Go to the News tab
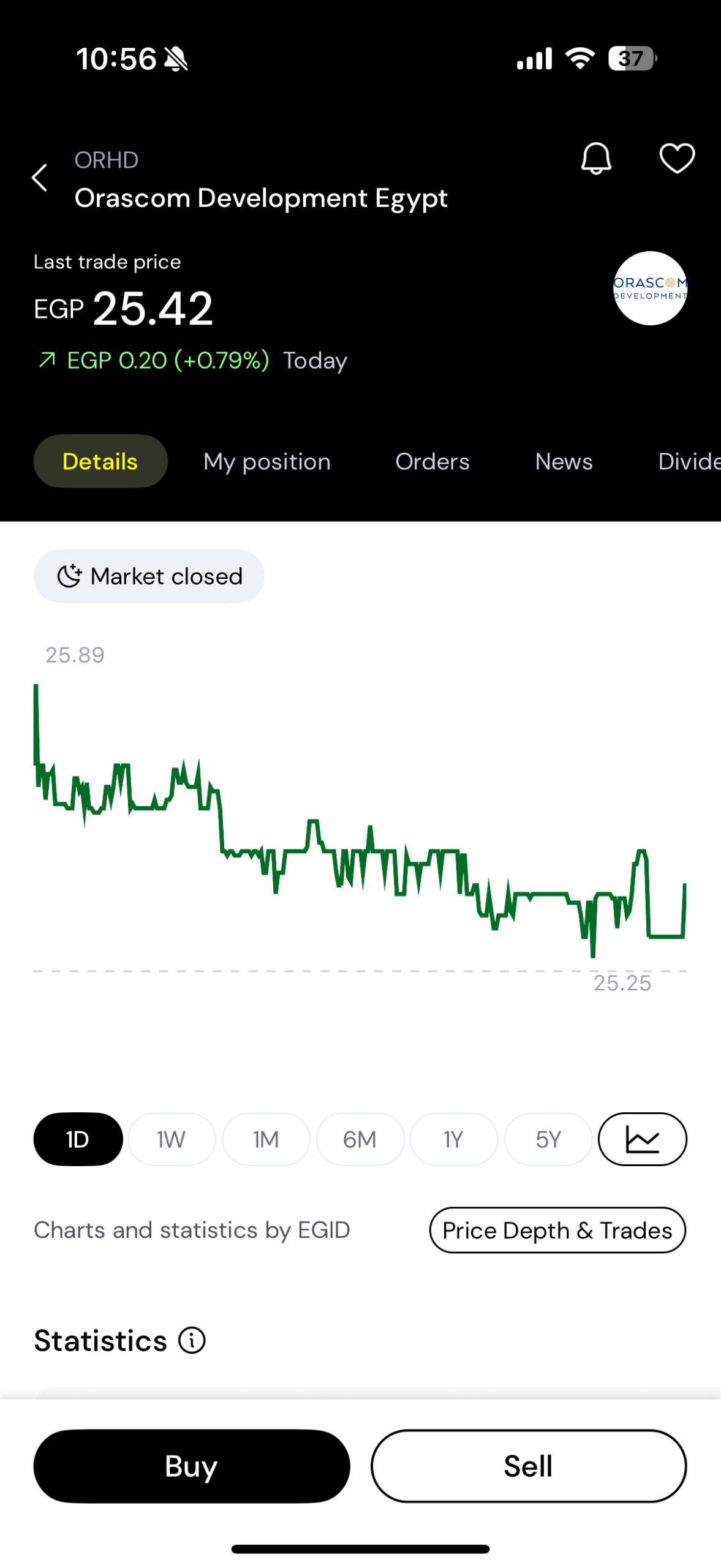721x1568 pixels. (563, 461)
